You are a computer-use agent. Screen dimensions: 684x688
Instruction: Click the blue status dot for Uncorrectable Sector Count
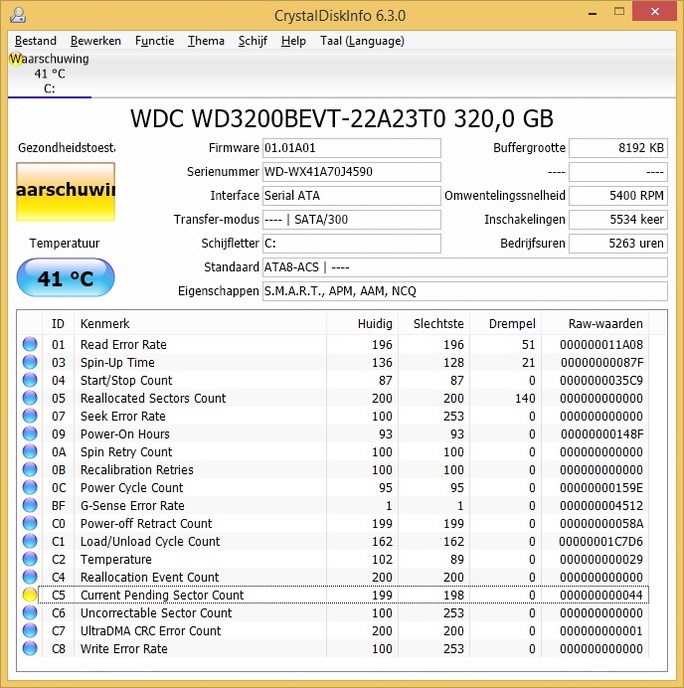30,613
